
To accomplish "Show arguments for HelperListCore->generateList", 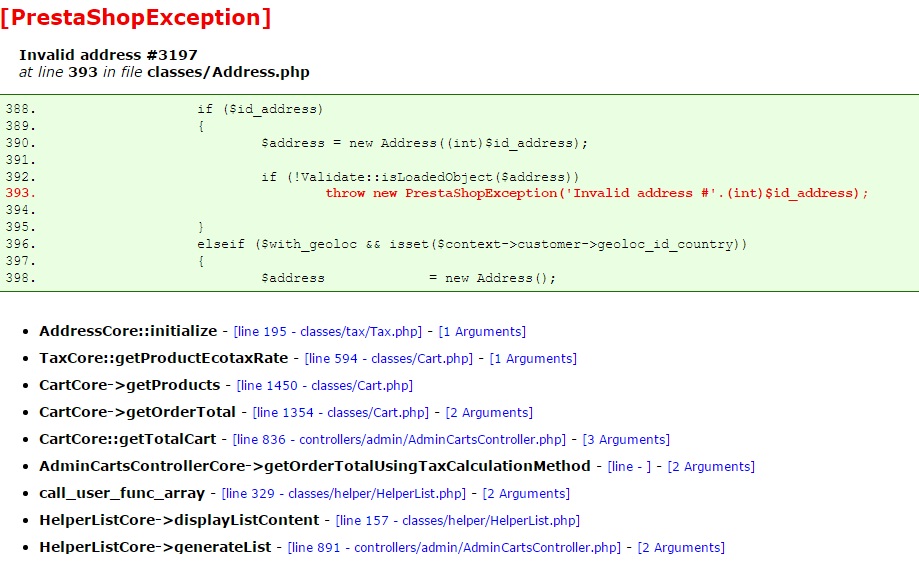I will point(681,548).
